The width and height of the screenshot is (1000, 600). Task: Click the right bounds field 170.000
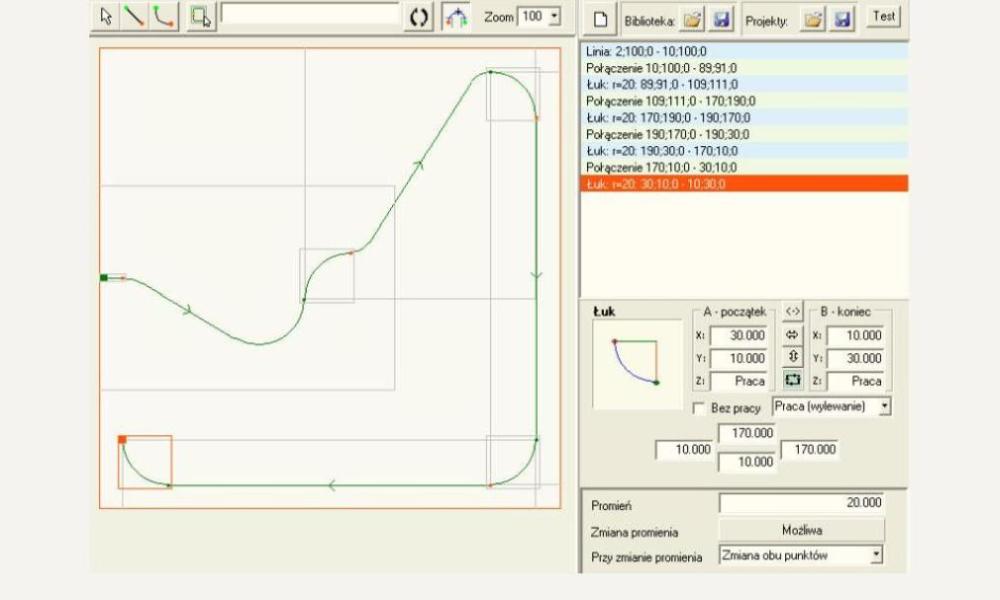click(x=809, y=450)
